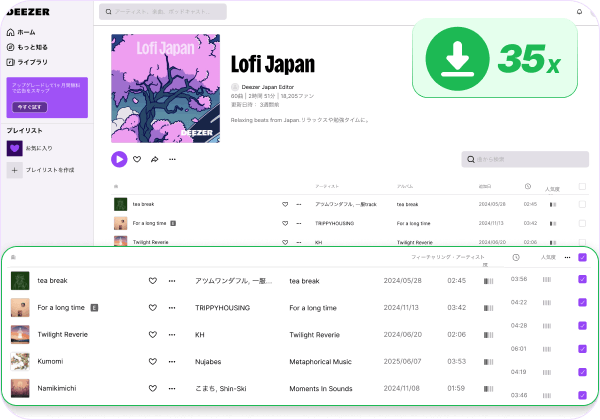Image resolution: width=600 pixels, height=420 pixels.
Task: Tick the select-all checkbox in the small track list header
Action: point(582,186)
